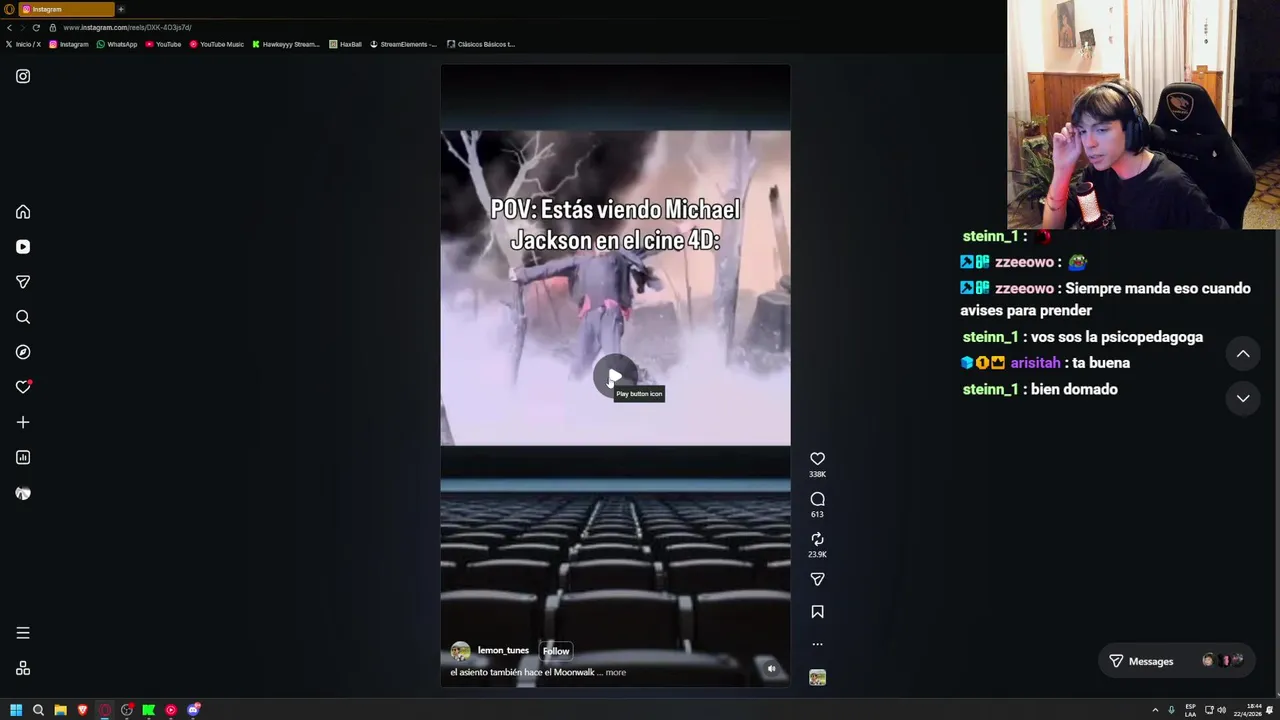Open the reel's audio thumbnail
1280x720 pixels.
817,678
